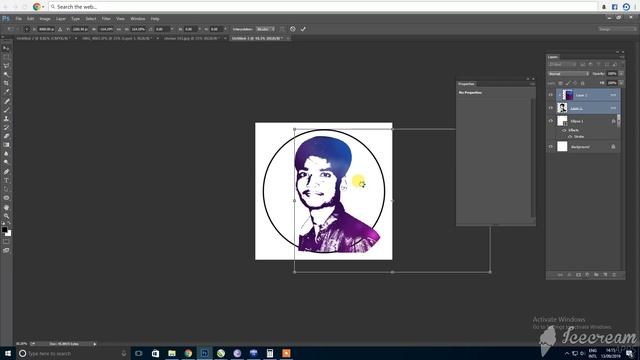
Task: Click the rotation angle input field
Action: click(162, 29)
